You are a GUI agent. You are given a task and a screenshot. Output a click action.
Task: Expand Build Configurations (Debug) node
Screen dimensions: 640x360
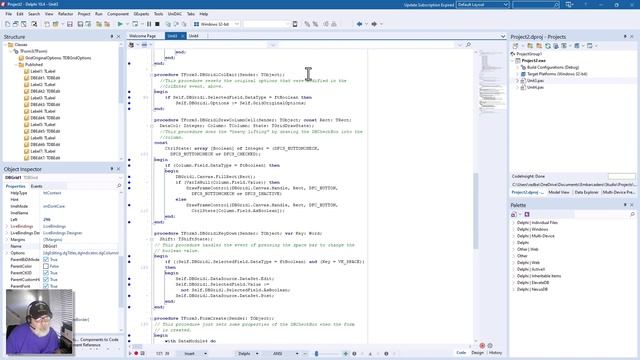[x=518, y=67]
